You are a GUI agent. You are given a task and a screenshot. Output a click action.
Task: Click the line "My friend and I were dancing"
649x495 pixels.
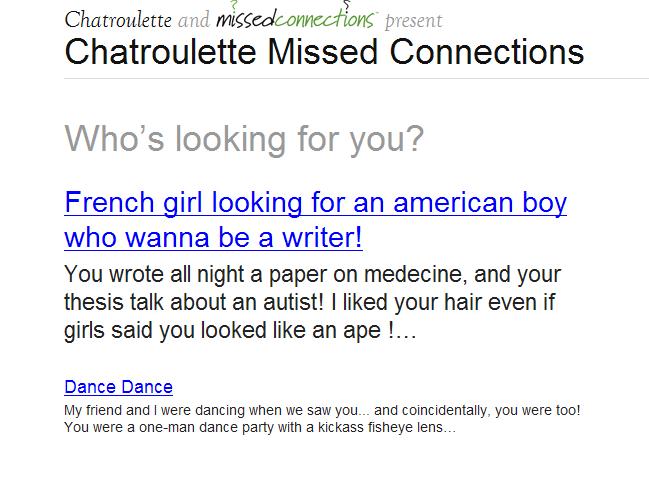coord(321,411)
